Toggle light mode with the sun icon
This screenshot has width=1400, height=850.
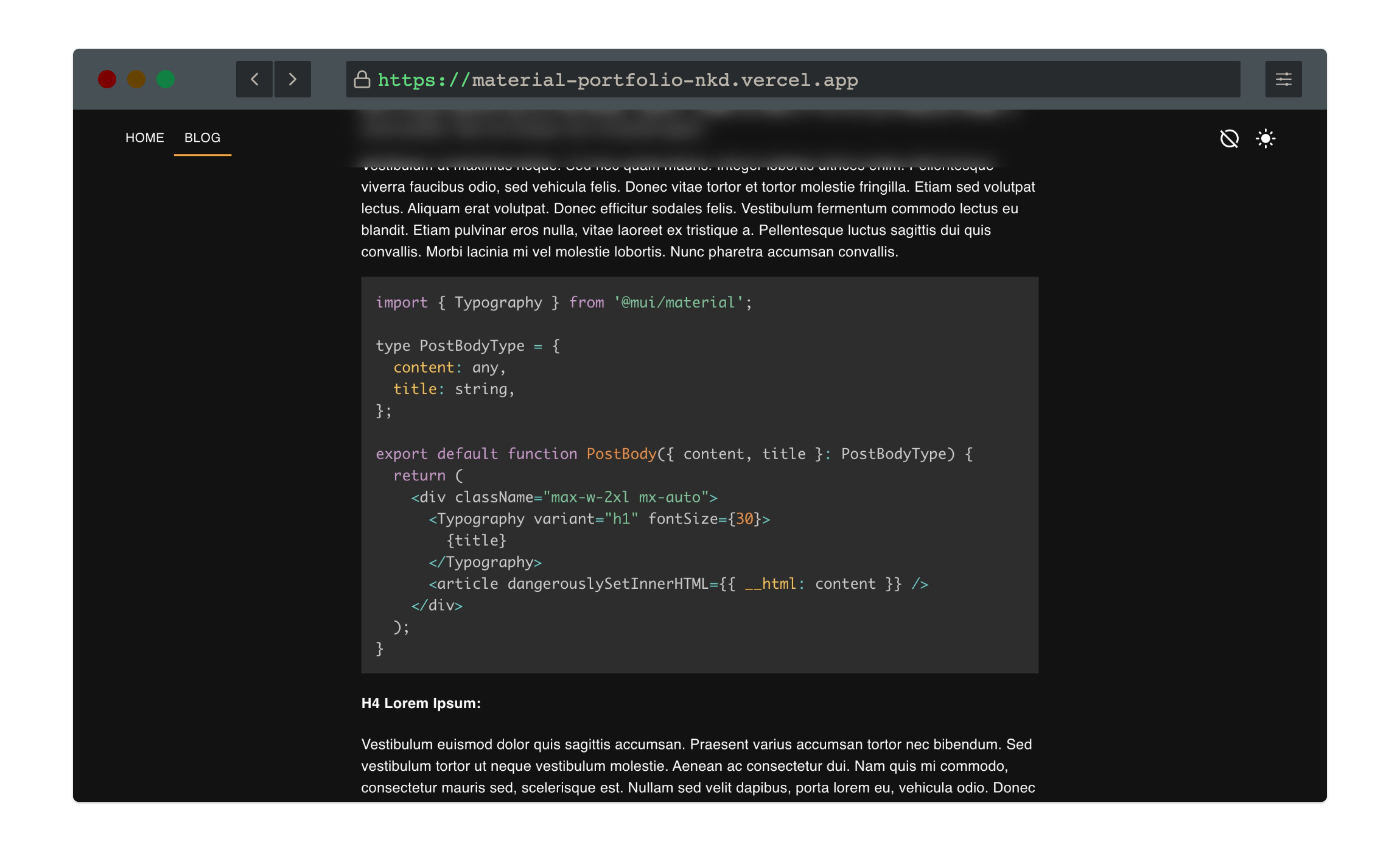(x=1265, y=138)
